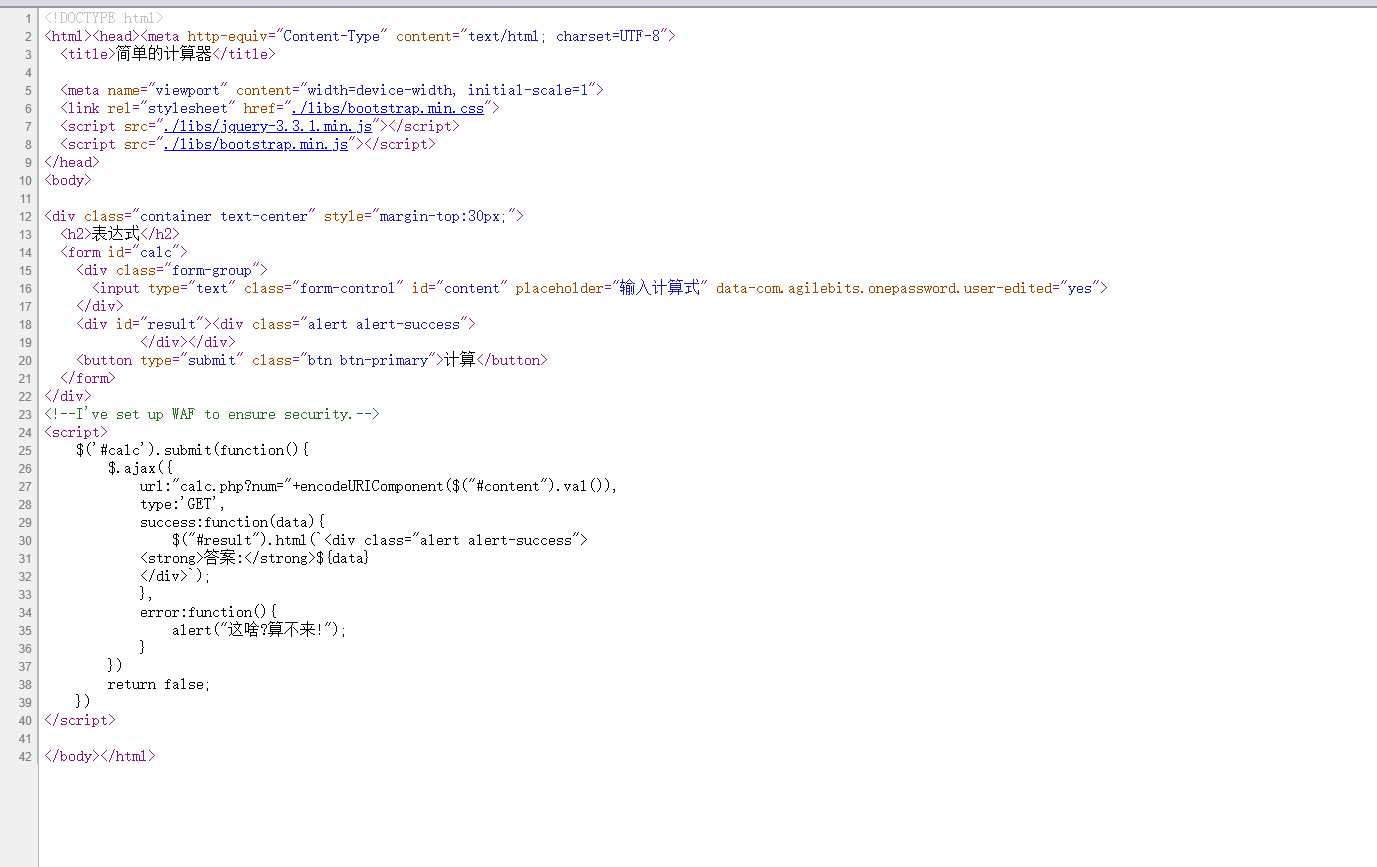
Task: Click the error:function(){ line
Action: click(208, 612)
